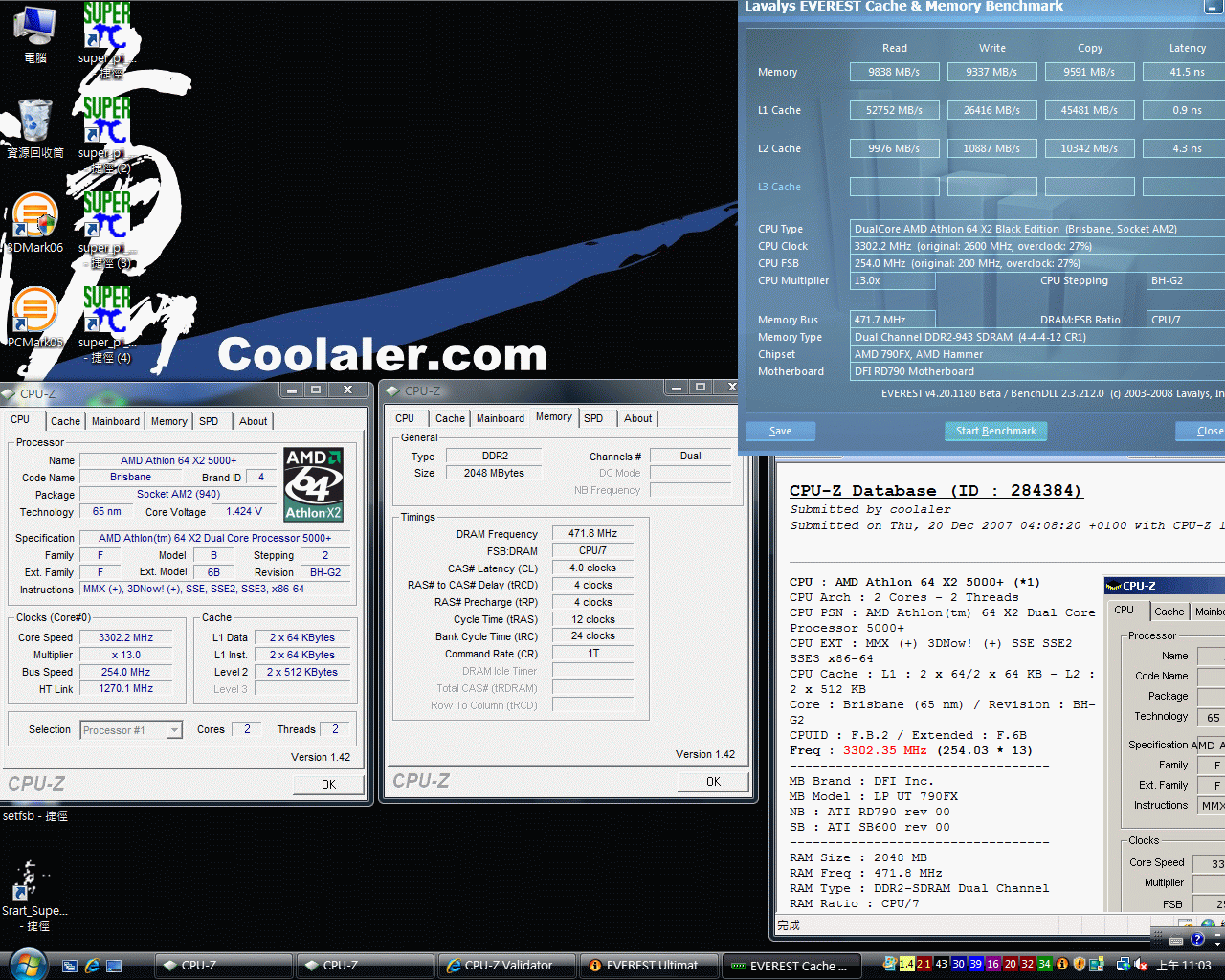
Task: Click the security shield tray icon
Action: pyautogui.click(x=1080, y=965)
